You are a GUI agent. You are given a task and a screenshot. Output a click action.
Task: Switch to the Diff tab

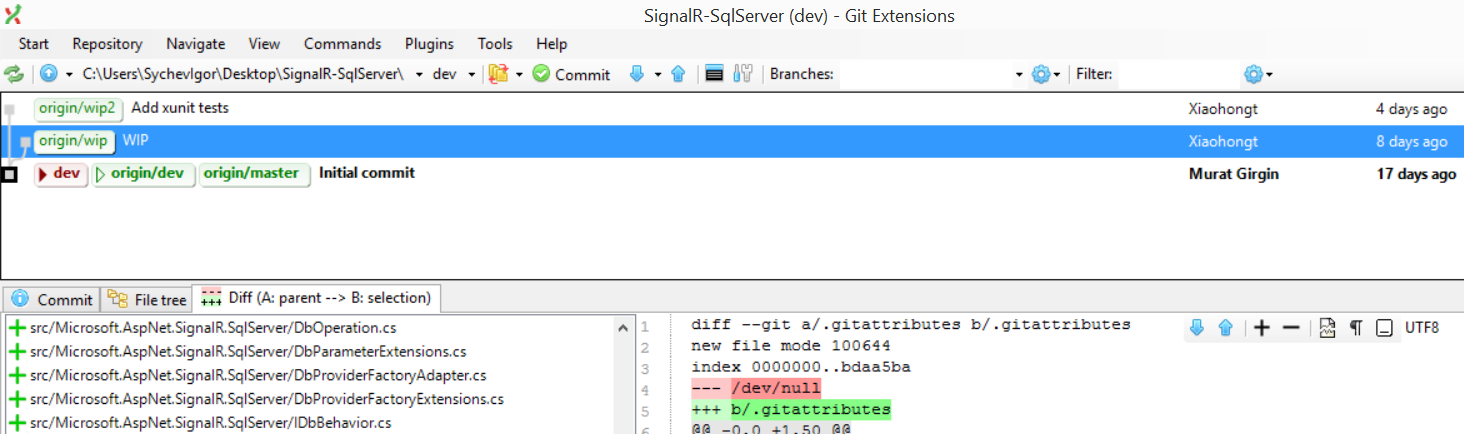point(316,298)
